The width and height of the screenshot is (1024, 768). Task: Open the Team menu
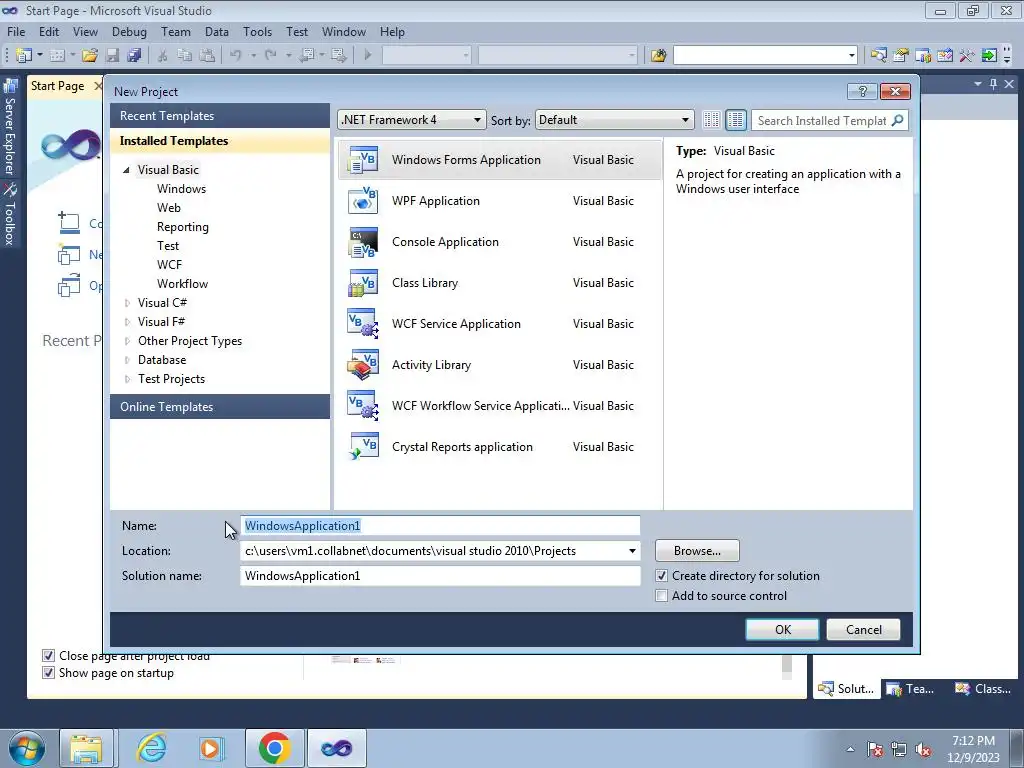click(x=176, y=31)
